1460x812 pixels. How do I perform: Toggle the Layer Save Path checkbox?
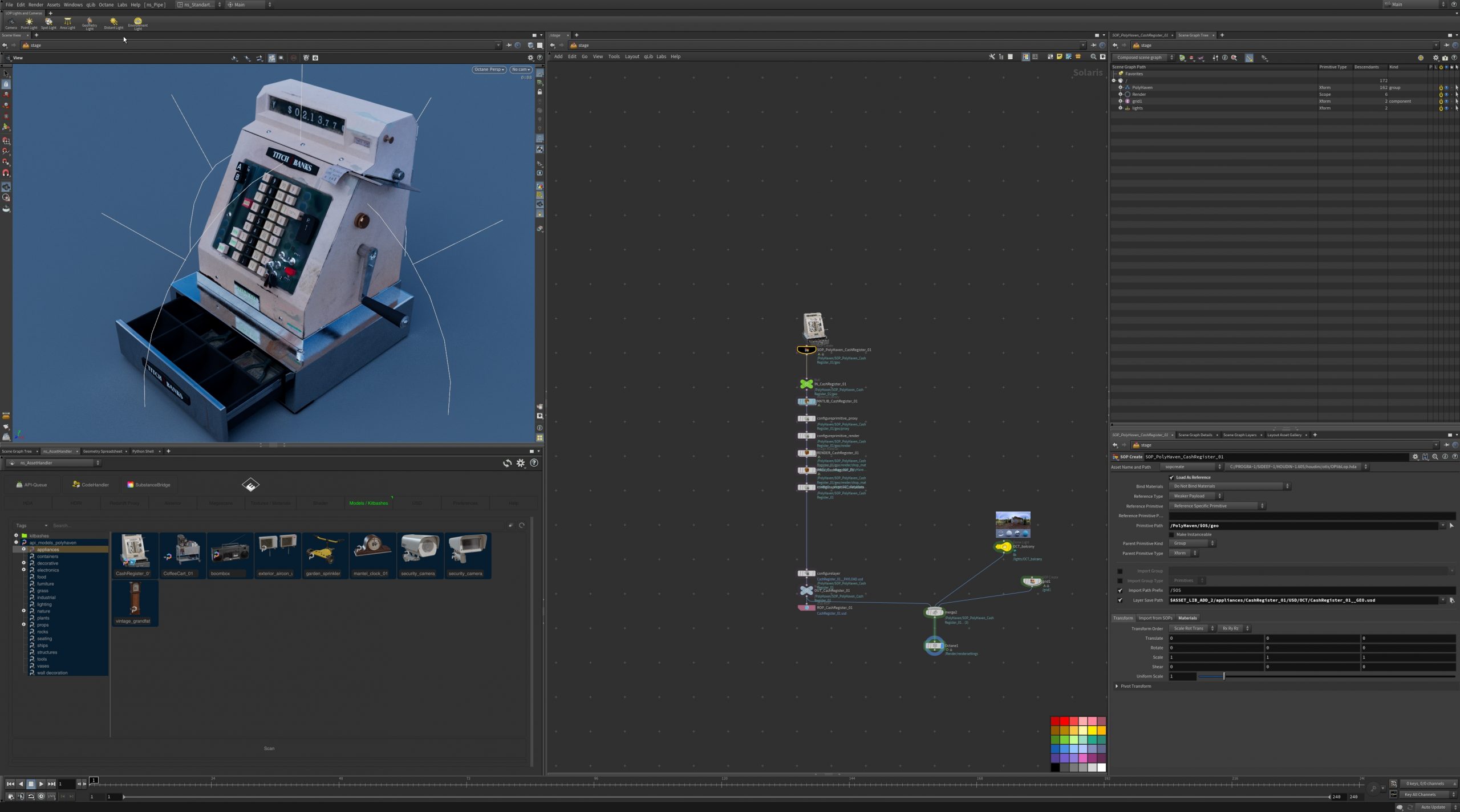click(x=1120, y=600)
